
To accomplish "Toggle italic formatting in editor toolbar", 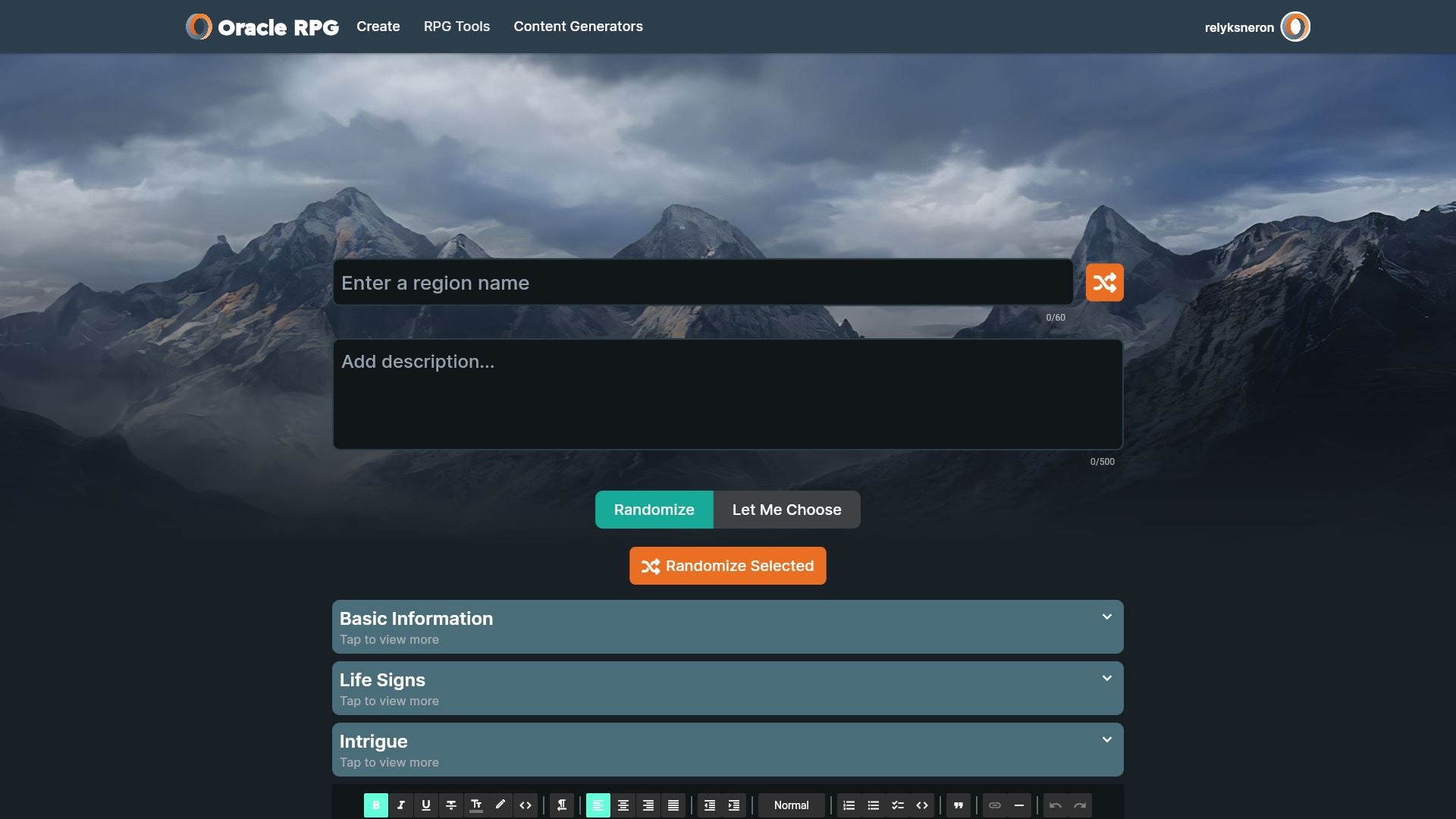I will (401, 805).
